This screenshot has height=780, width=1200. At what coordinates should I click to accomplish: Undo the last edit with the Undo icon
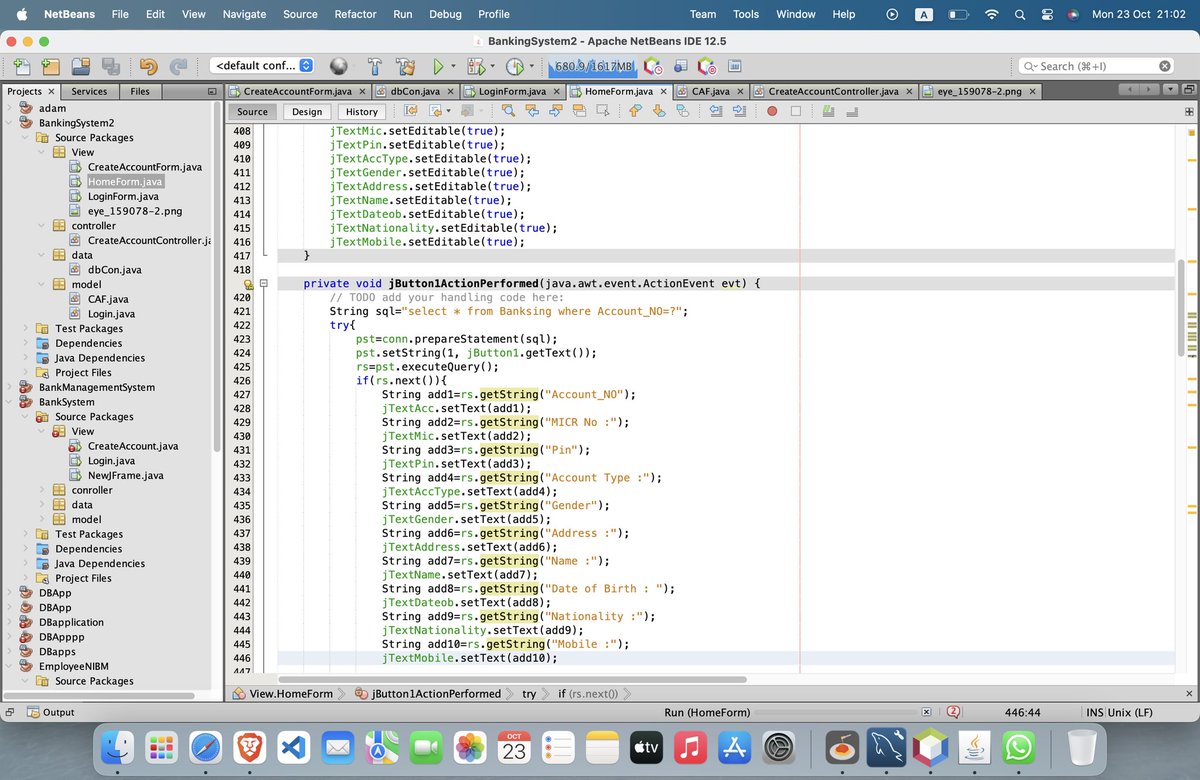coord(150,66)
